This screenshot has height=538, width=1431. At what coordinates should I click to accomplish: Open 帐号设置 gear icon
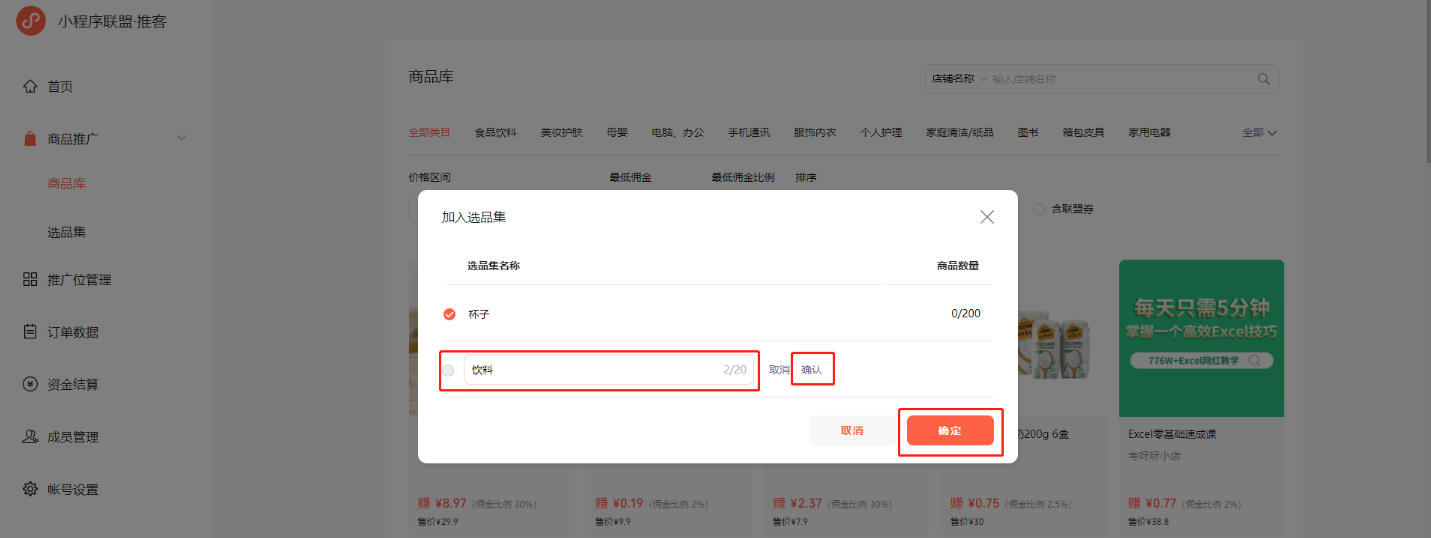(x=30, y=490)
